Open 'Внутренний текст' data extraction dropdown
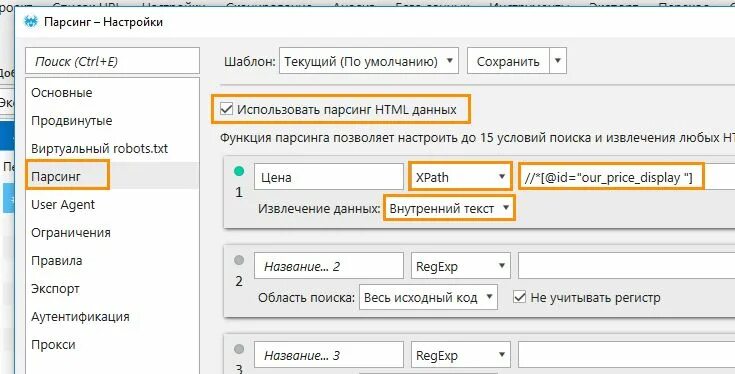 (449, 209)
